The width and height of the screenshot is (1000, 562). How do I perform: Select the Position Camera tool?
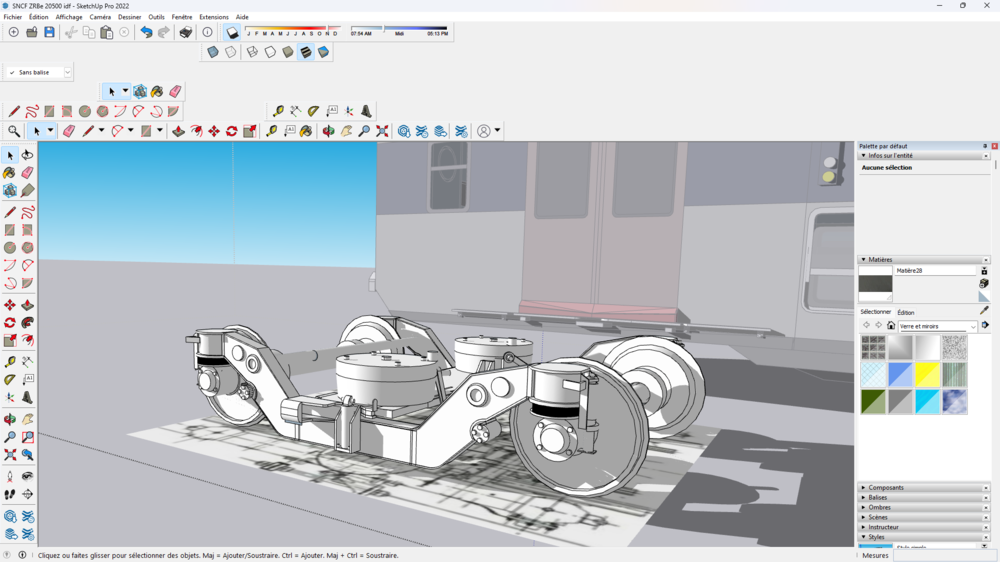click(10, 476)
